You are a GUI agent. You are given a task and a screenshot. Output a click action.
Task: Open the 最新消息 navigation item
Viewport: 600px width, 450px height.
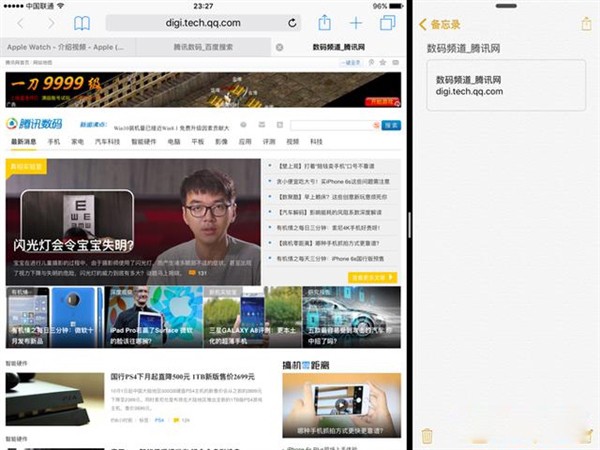tap(24, 142)
